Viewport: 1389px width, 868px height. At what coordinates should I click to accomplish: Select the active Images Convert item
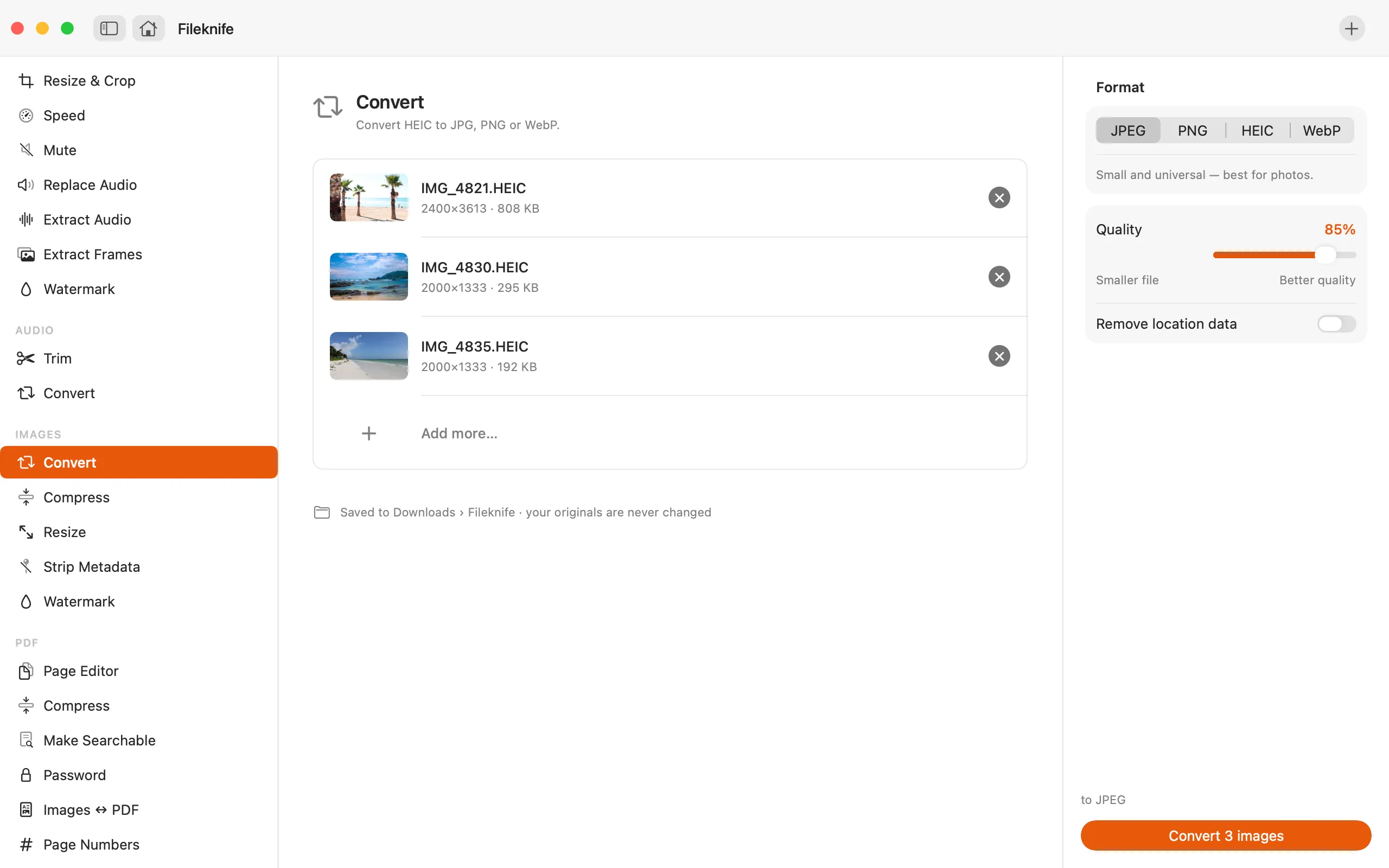[139, 463]
